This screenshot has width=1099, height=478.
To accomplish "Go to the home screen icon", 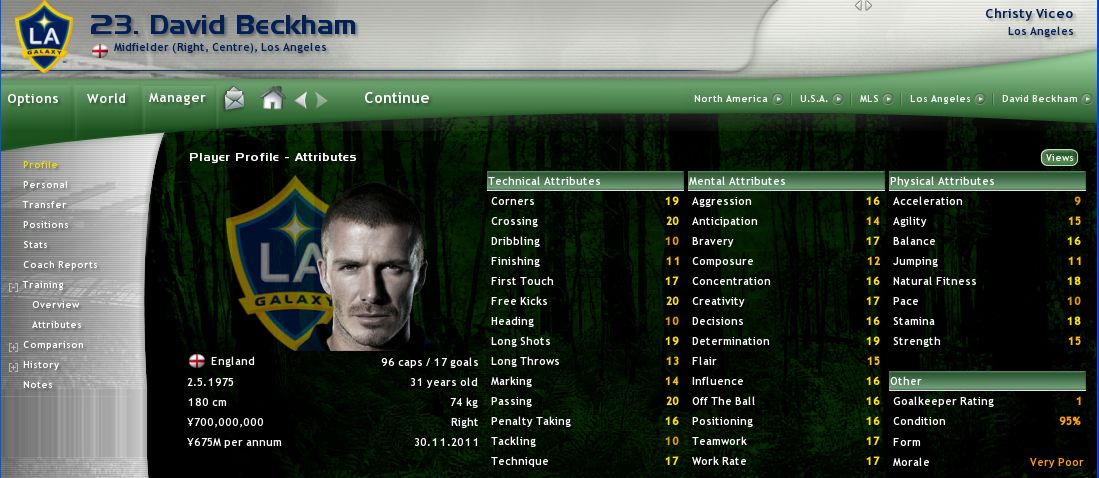I will pyautogui.click(x=273, y=99).
